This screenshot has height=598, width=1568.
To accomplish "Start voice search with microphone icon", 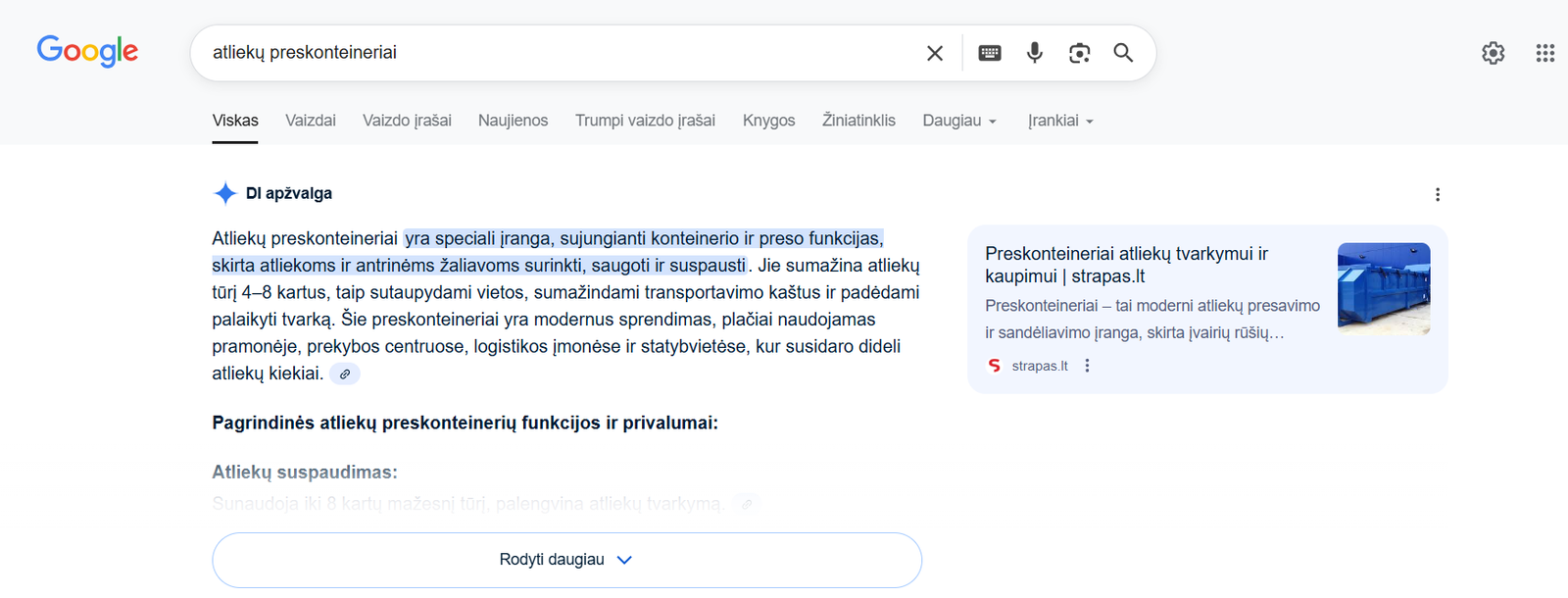I will (x=1034, y=53).
